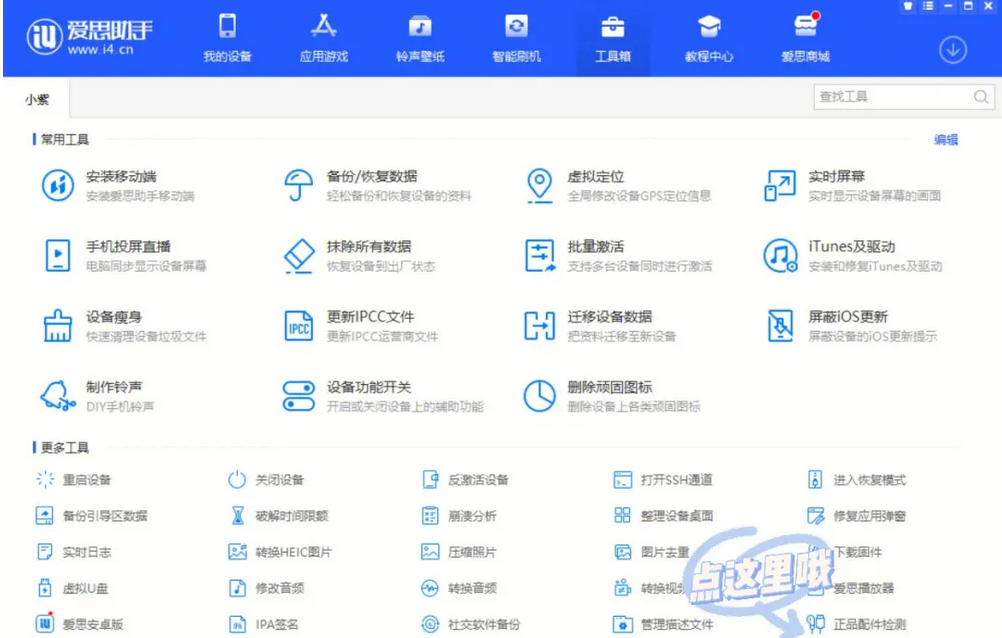This screenshot has height=638, width=1002.
Task: Open 更新IPCC文件 tool icon
Action: coord(298,326)
